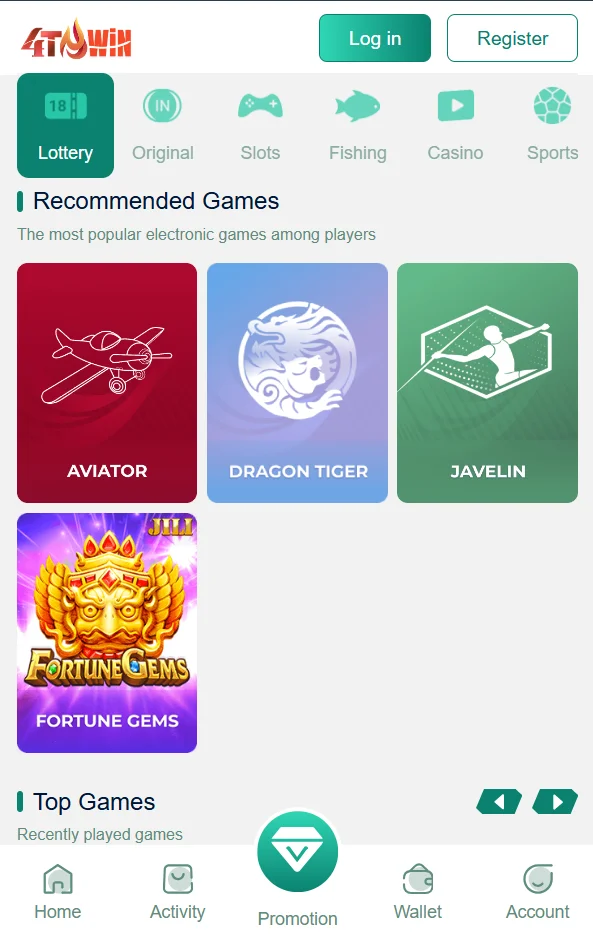Screen dimensions: 593x945
Task: Open the Wallet icon in bottom bar
Action: pos(418,879)
